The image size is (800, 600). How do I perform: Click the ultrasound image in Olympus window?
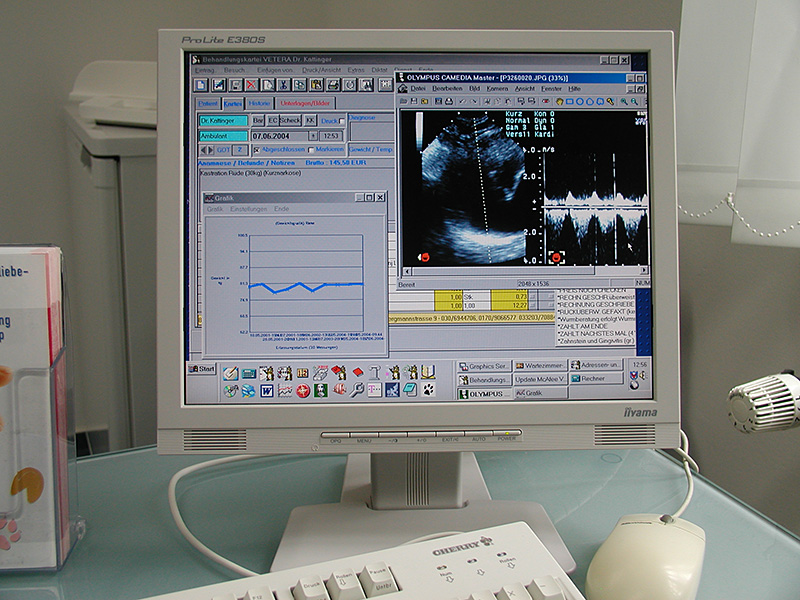tap(524, 187)
